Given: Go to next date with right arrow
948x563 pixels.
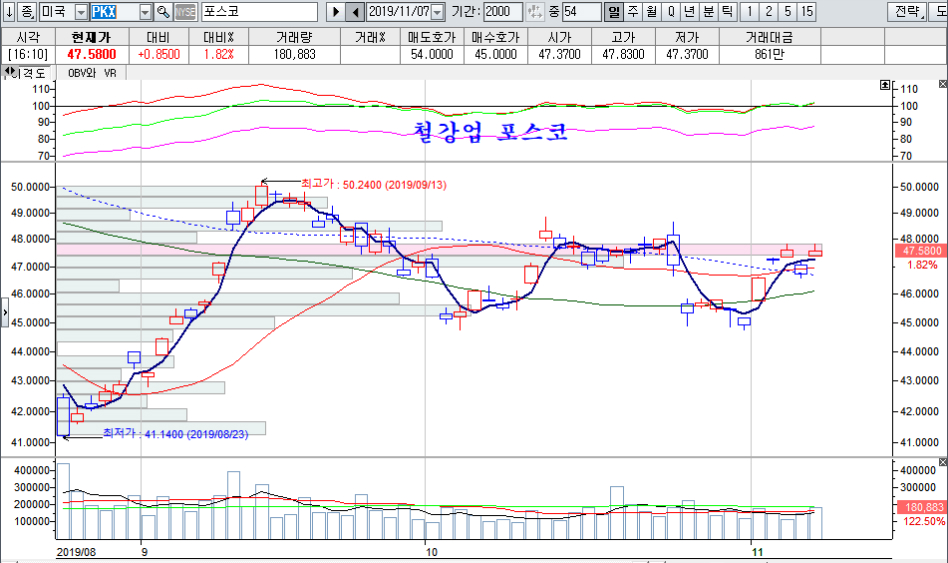Looking at the screenshot, I should (336, 12).
